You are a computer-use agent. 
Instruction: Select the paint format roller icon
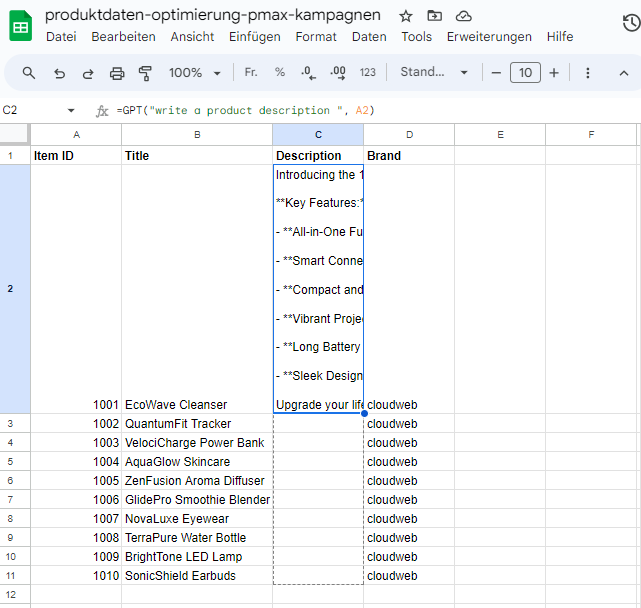pos(145,73)
